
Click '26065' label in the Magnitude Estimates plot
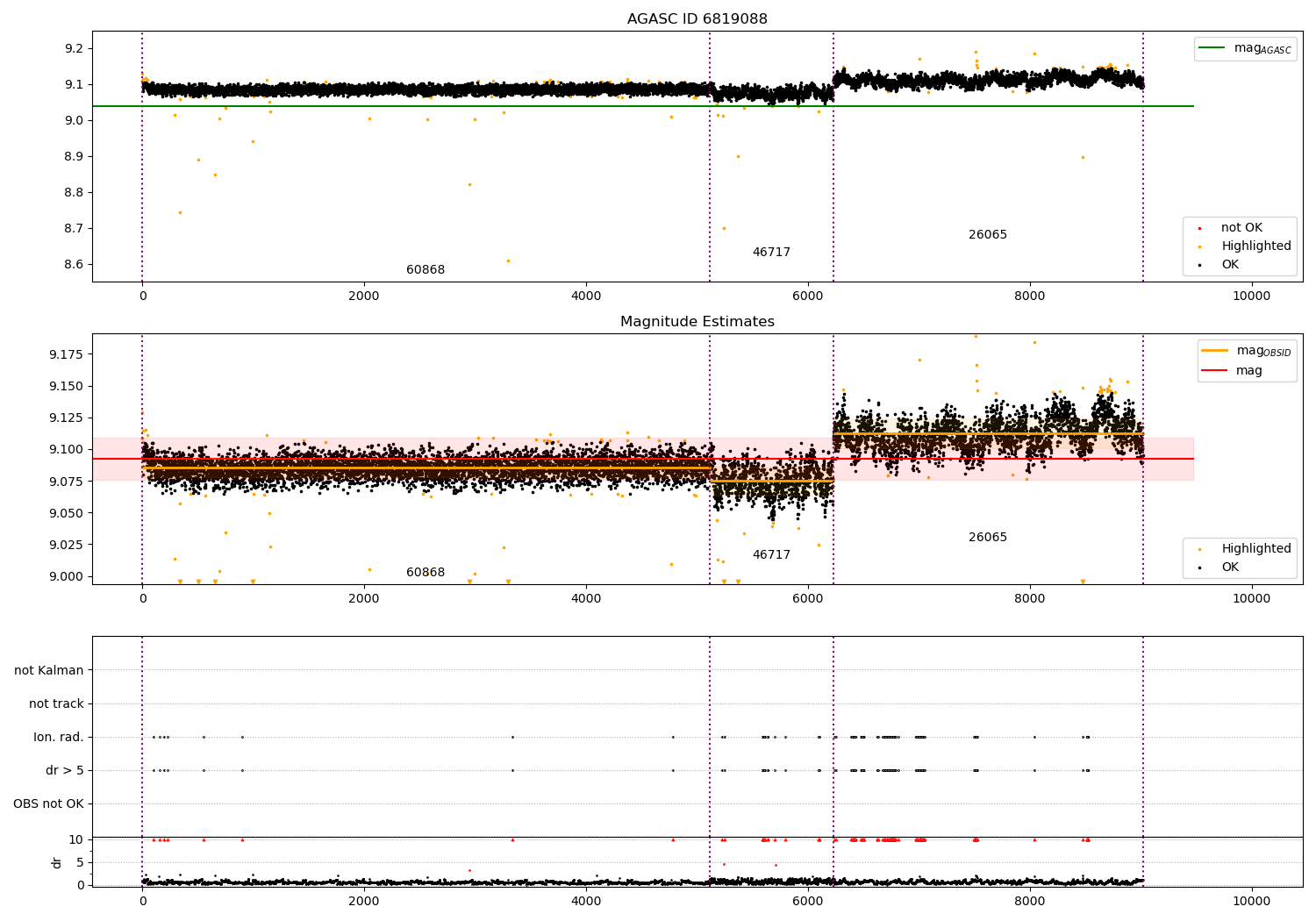(x=988, y=538)
